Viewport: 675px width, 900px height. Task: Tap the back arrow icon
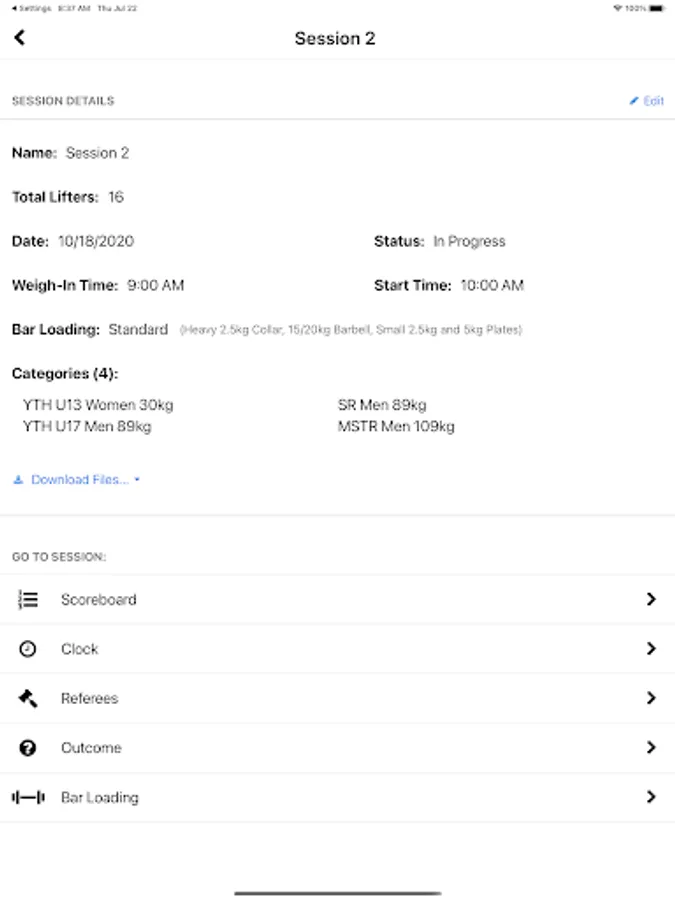[19, 38]
